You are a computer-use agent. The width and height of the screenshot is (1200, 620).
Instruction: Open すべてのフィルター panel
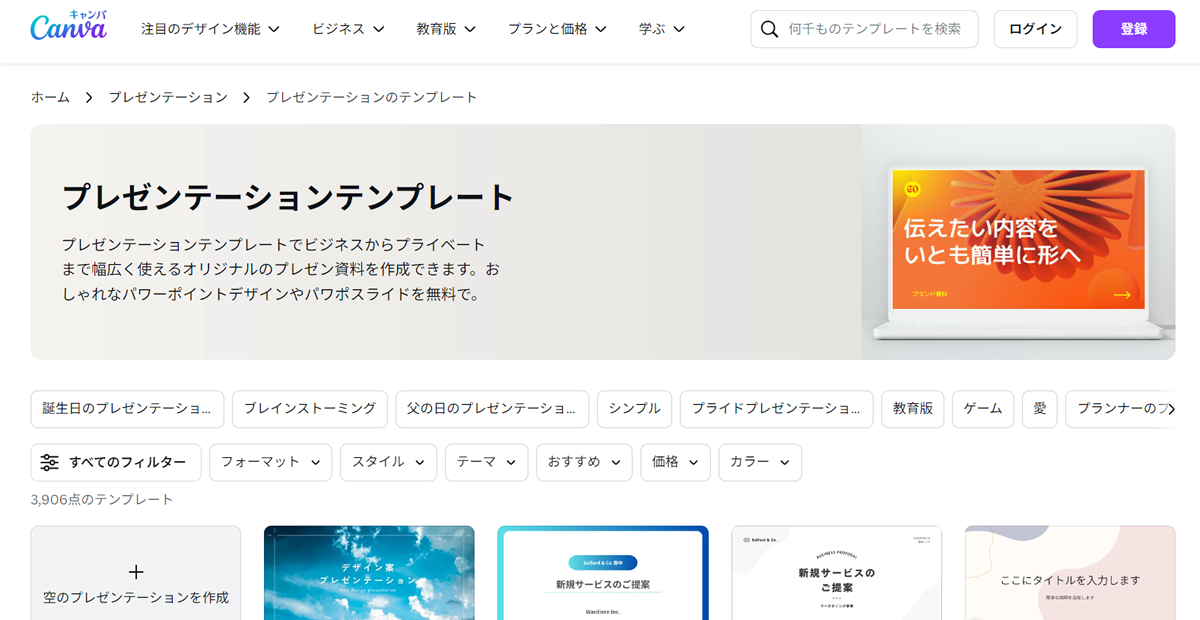[x=116, y=462]
